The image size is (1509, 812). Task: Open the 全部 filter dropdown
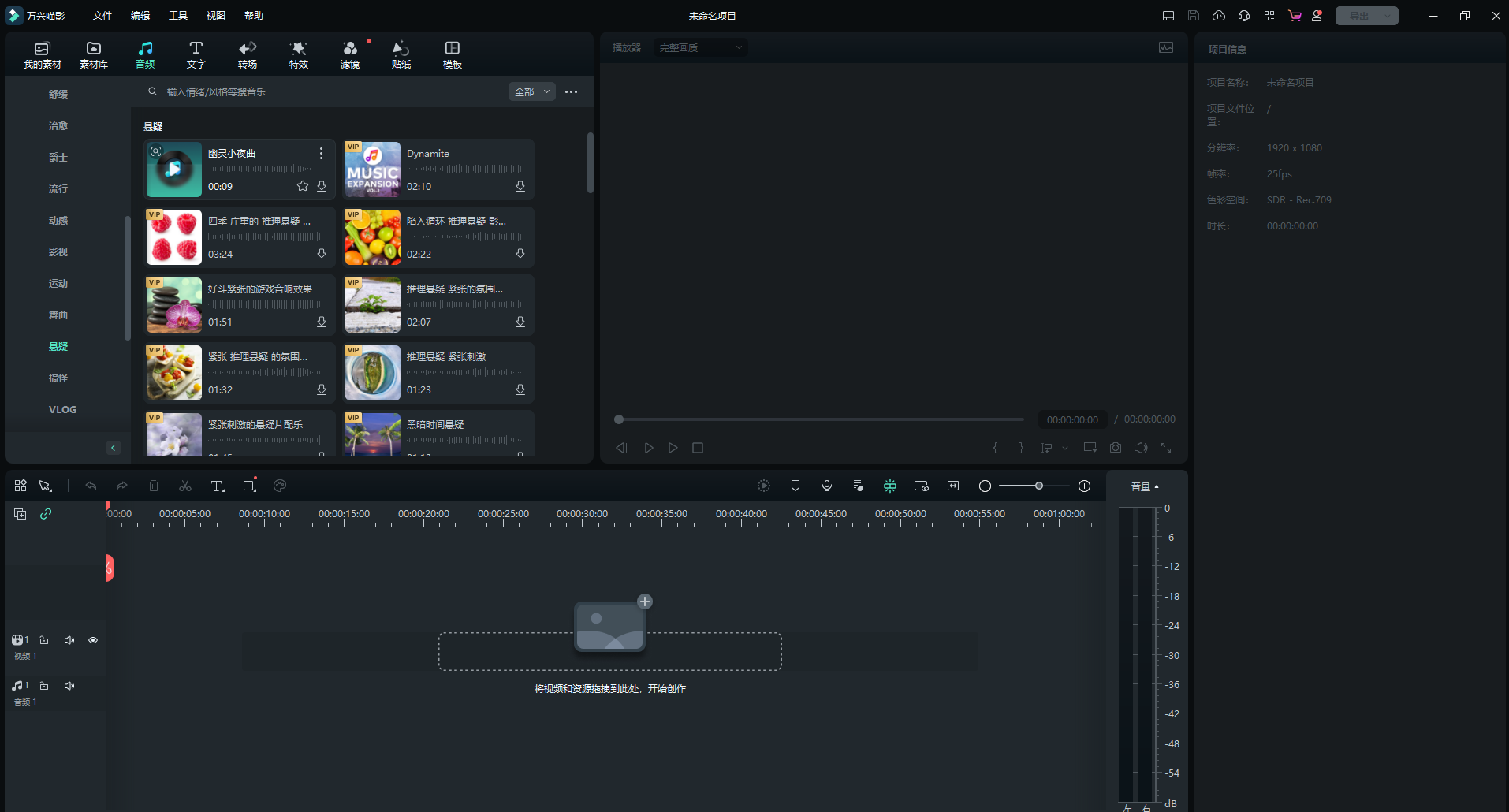532,92
